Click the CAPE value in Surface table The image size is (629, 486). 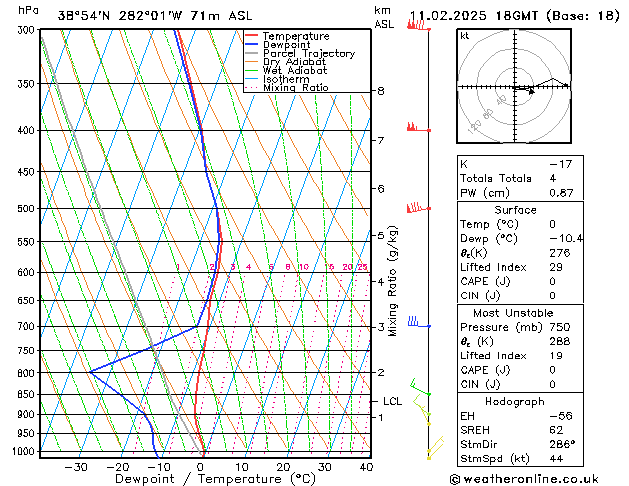pyautogui.click(x=552, y=281)
